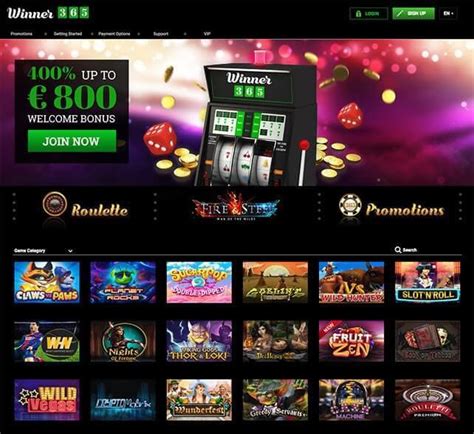Expand the Game Category dropdown
The height and width of the screenshot is (434, 474).
[x=43, y=251]
